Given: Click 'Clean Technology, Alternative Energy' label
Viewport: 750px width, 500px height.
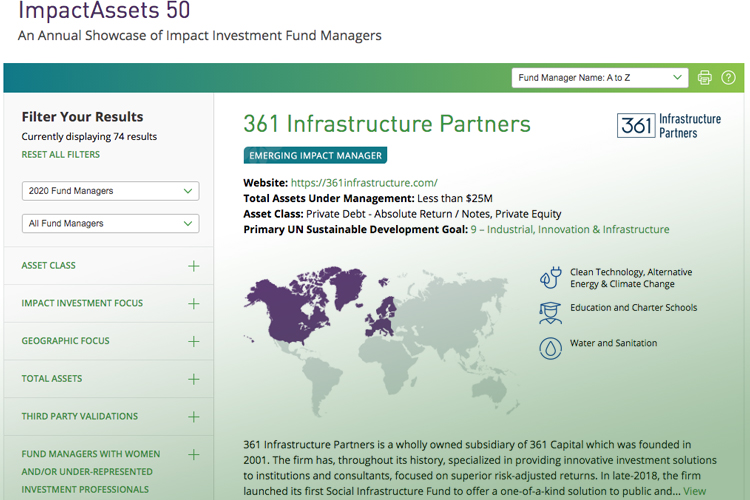Looking at the screenshot, I should tap(631, 278).
